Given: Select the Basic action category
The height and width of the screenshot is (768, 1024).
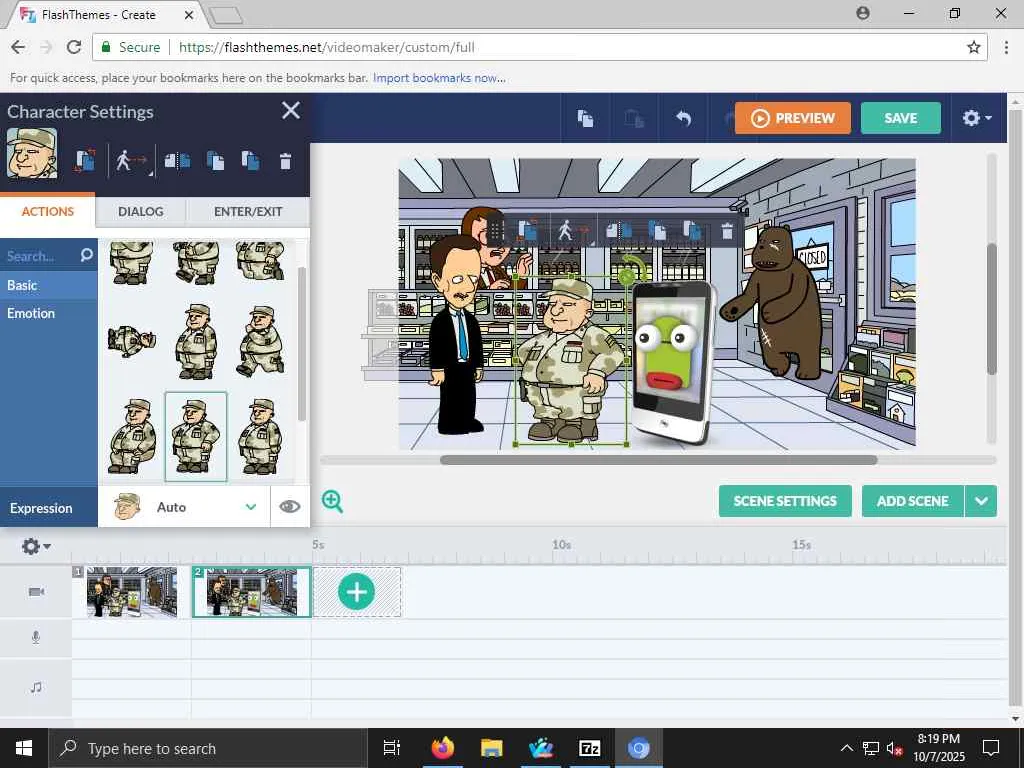Looking at the screenshot, I should coord(49,285).
